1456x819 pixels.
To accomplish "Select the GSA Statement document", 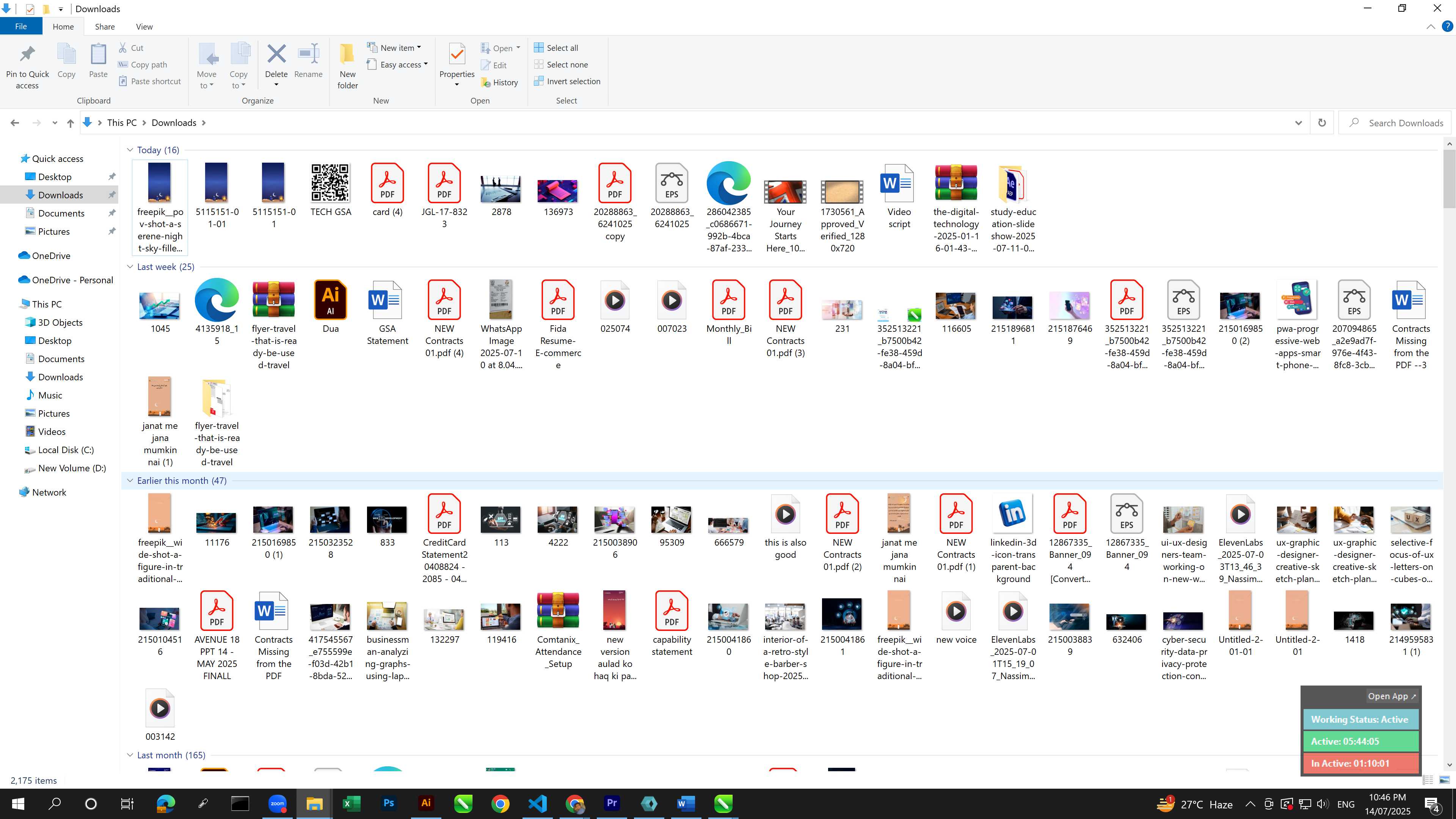I will (387, 312).
